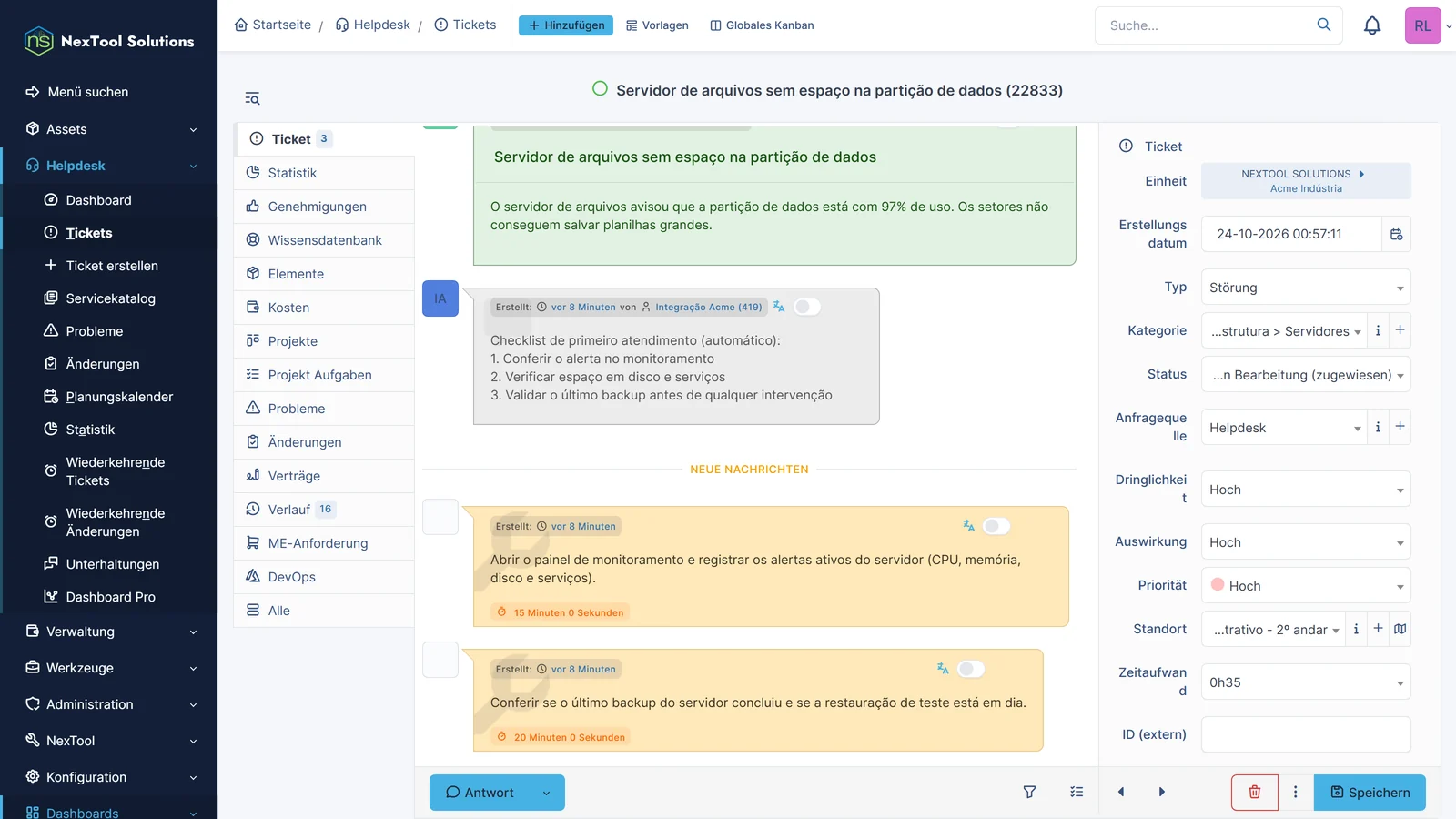Go to the next ticket arrow
Screen dimensions: 1456x819
pyautogui.click(x=1162, y=792)
